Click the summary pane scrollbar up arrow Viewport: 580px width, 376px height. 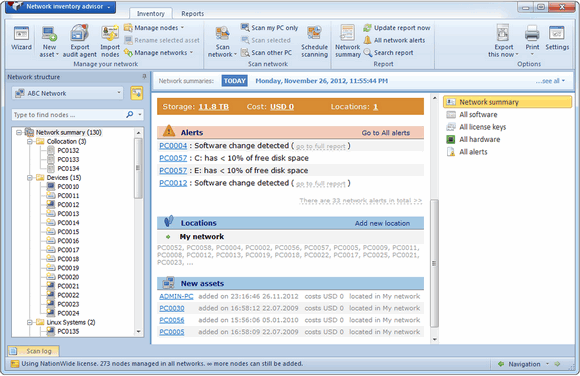coord(435,98)
